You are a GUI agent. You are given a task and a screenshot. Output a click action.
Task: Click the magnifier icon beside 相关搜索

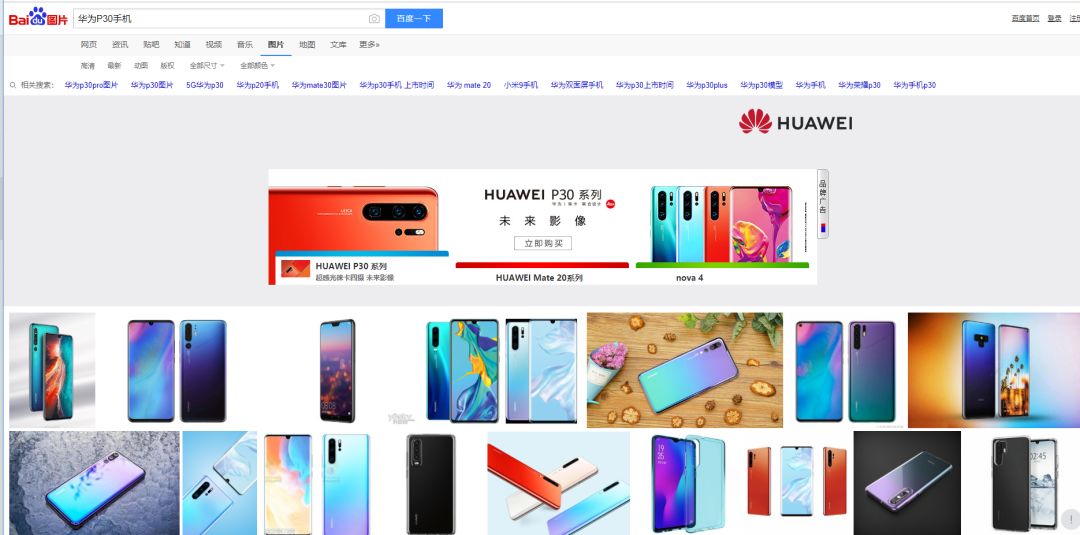pyautogui.click(x=12, y=85)
